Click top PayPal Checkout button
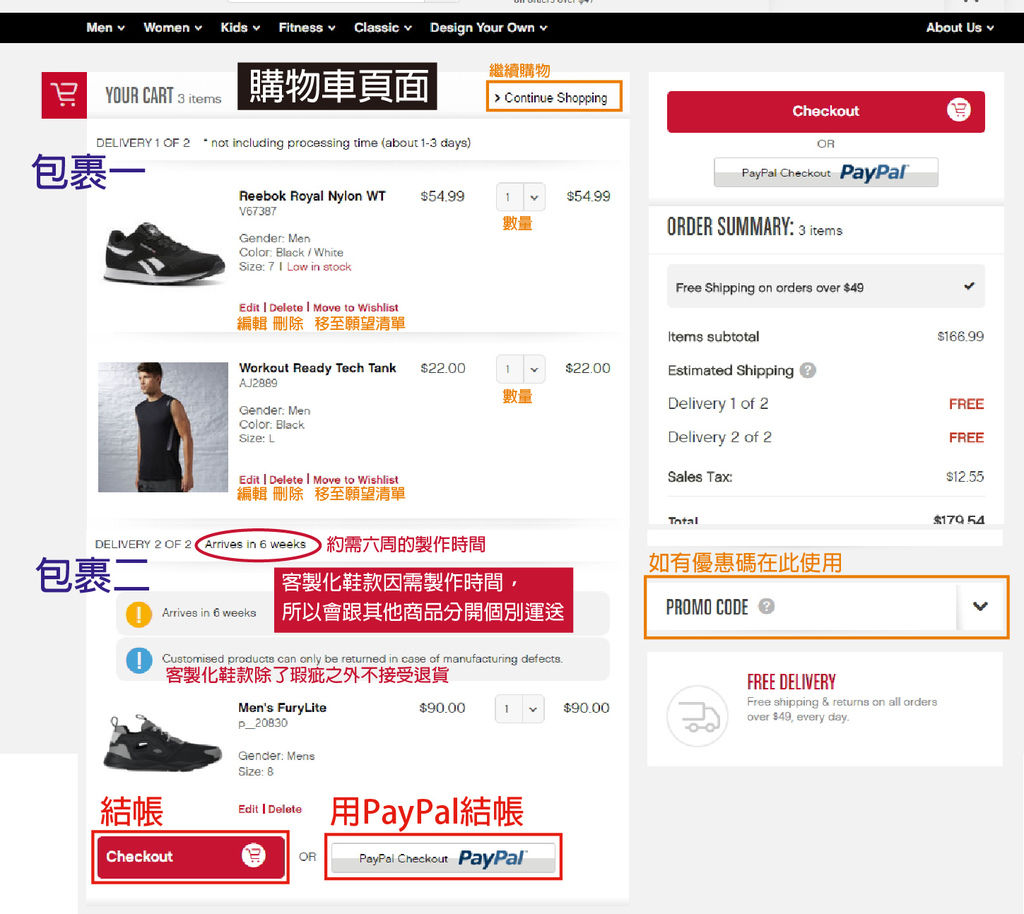The height and width of the screenshot is (914, 1024). coord(825,172)
